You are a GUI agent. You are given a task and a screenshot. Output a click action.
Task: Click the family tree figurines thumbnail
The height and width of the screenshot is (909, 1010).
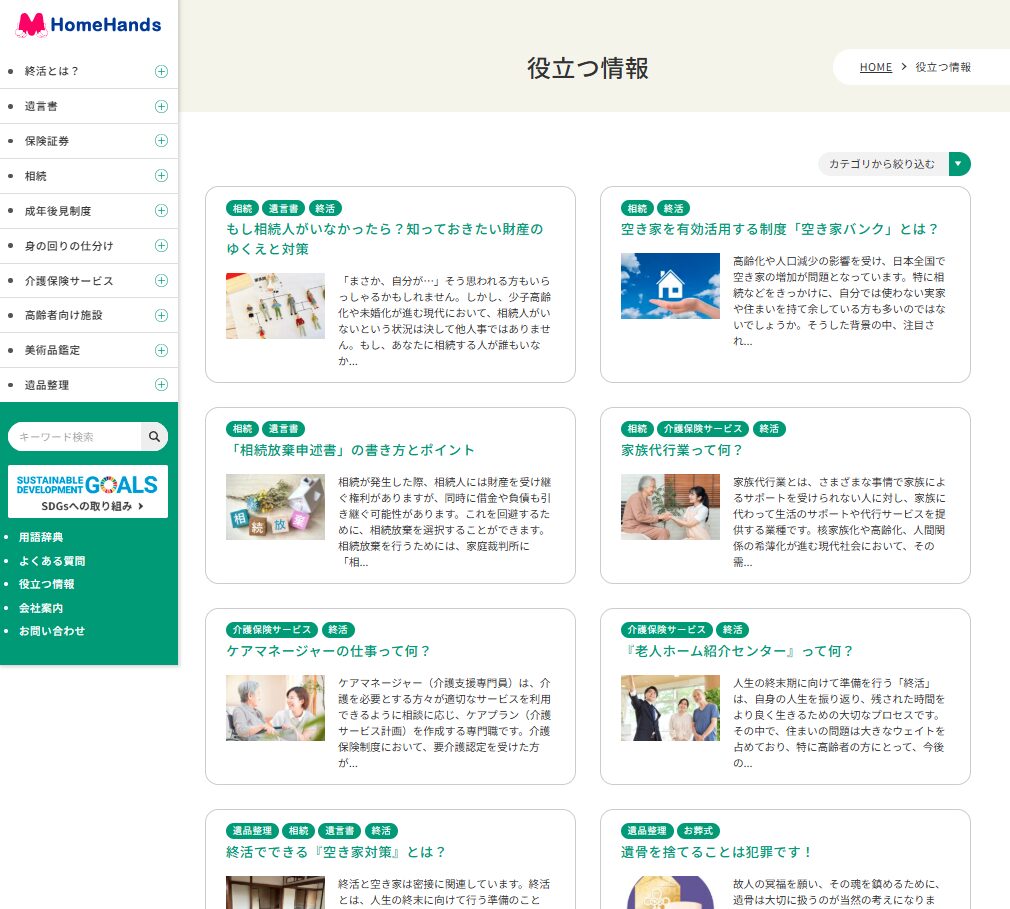276,306
